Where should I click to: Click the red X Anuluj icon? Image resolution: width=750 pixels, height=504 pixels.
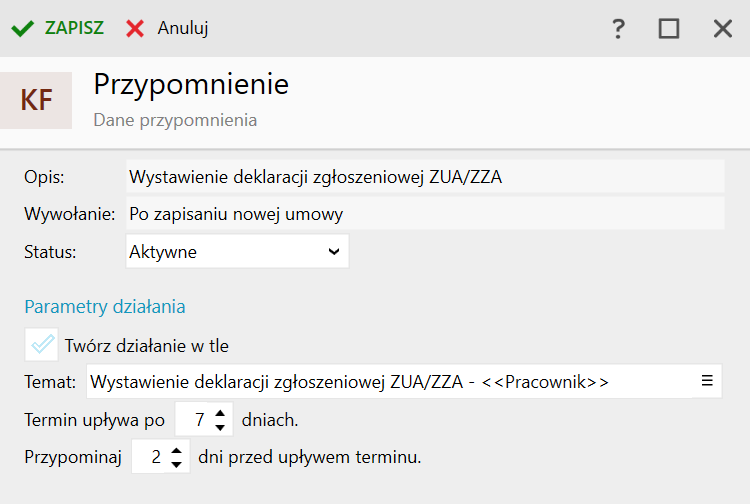(135, 29)
